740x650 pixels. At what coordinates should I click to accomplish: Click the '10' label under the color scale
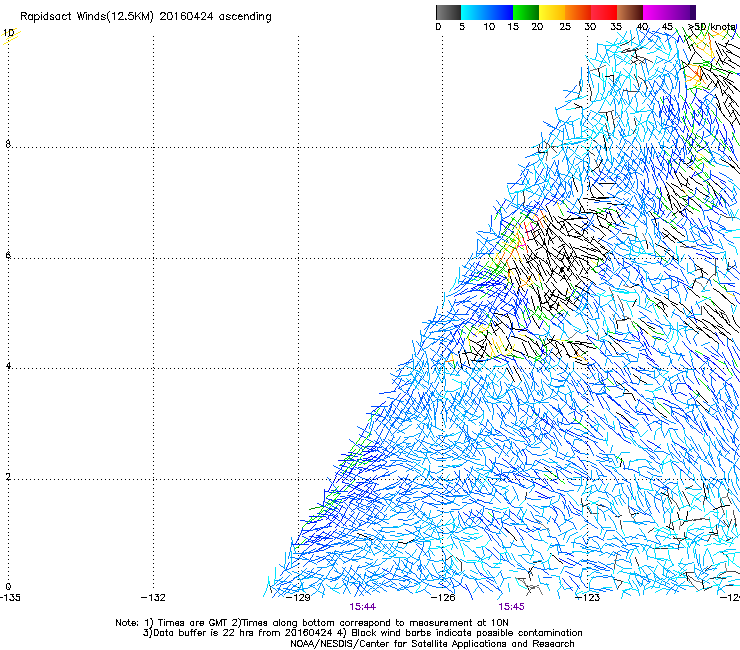tap(489, 27)
